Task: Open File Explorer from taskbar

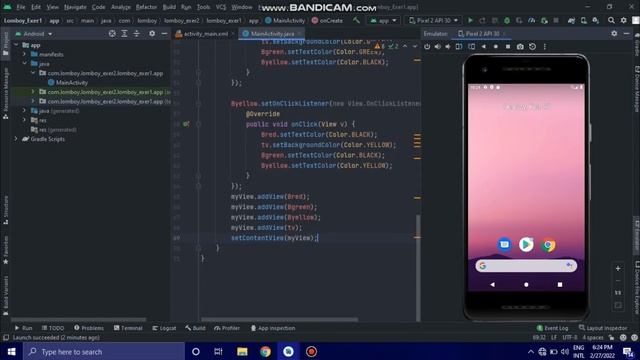Action: (x=242, y=351)
